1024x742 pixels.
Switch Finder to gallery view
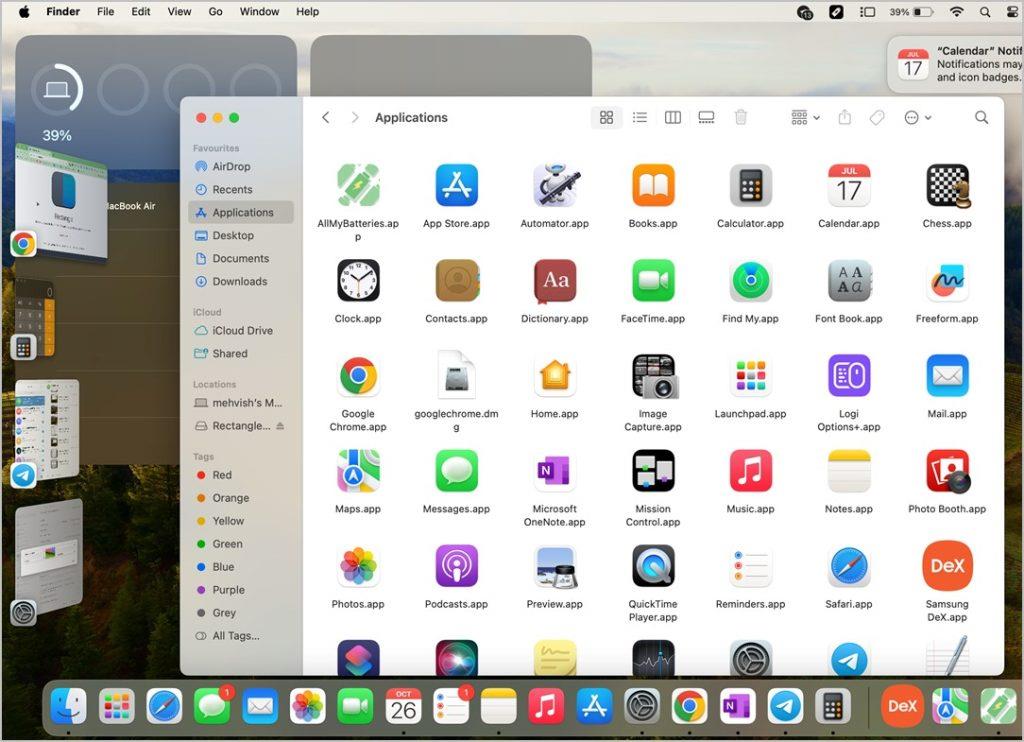pyautogui.click(x=706, y=118)
